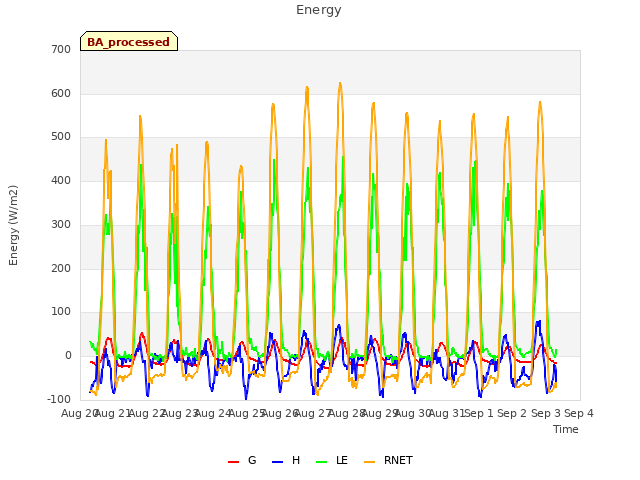Click the 600 y-axis tick label

[x=61, y=93]
